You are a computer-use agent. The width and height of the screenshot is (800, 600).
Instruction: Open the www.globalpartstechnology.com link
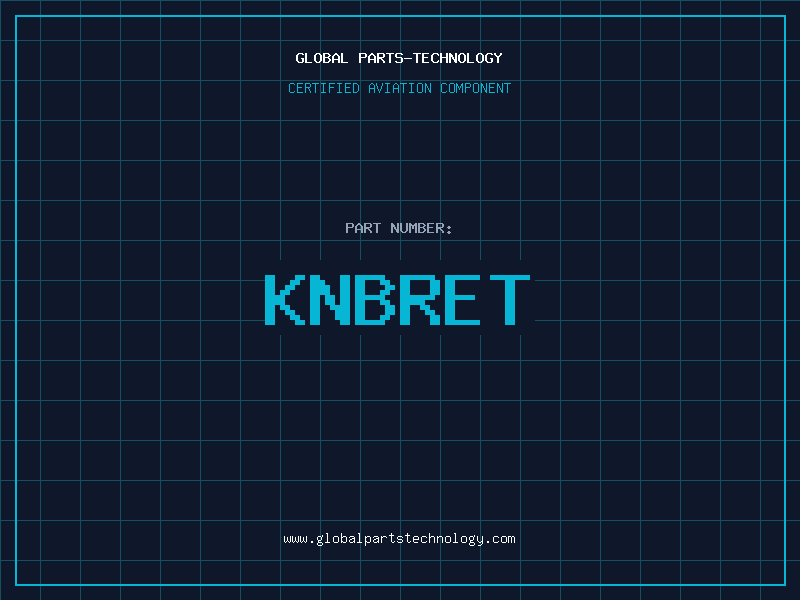tap(399, 539)
